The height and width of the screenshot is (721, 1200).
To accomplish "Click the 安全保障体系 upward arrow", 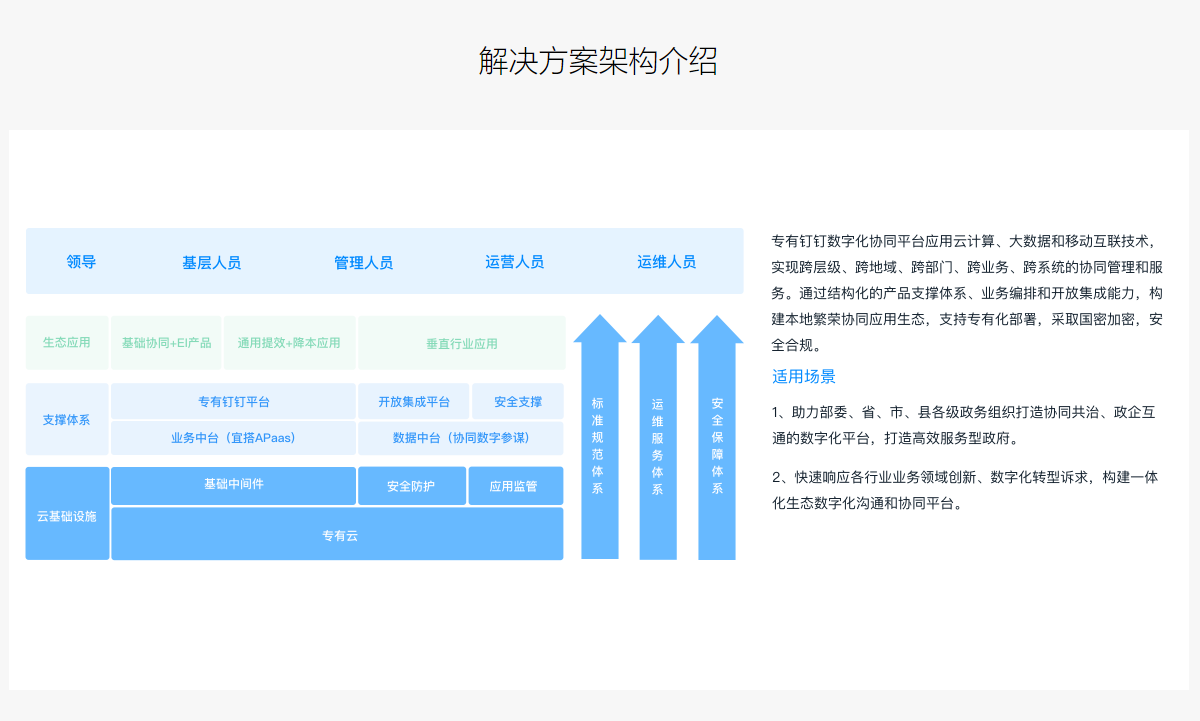I will tap(717, 445).
